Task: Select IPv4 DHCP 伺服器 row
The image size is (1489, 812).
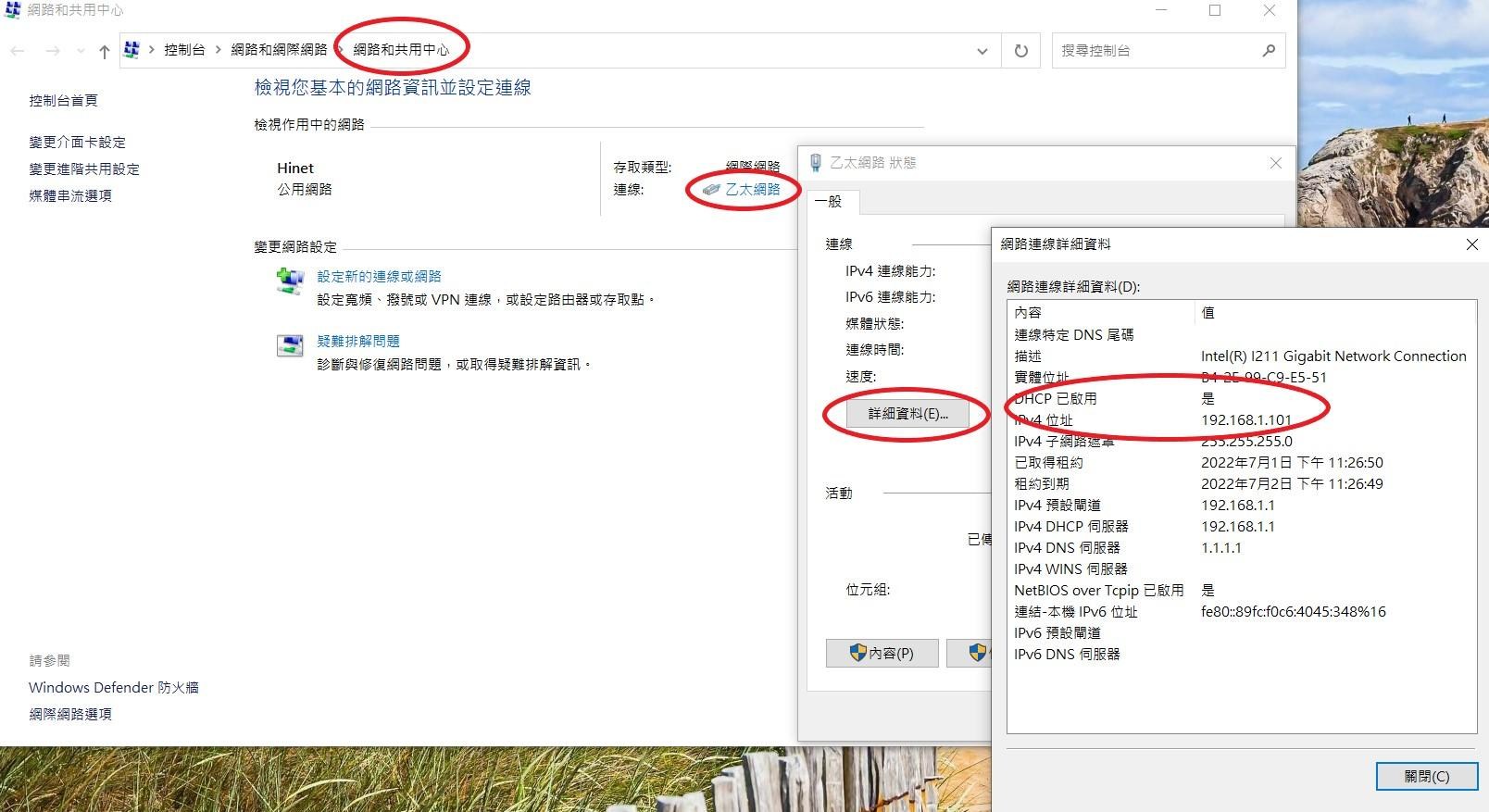Action: tap(1241, 526)
